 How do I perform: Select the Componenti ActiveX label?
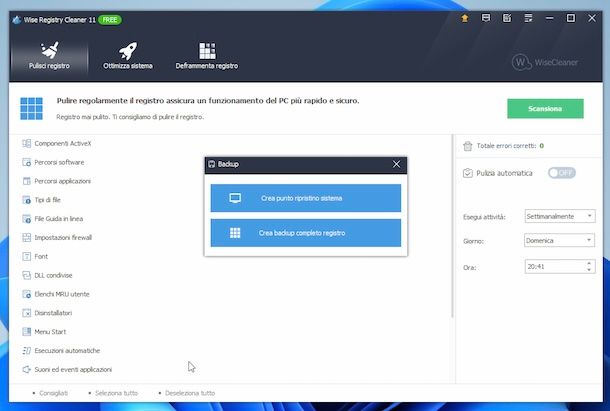63,143
